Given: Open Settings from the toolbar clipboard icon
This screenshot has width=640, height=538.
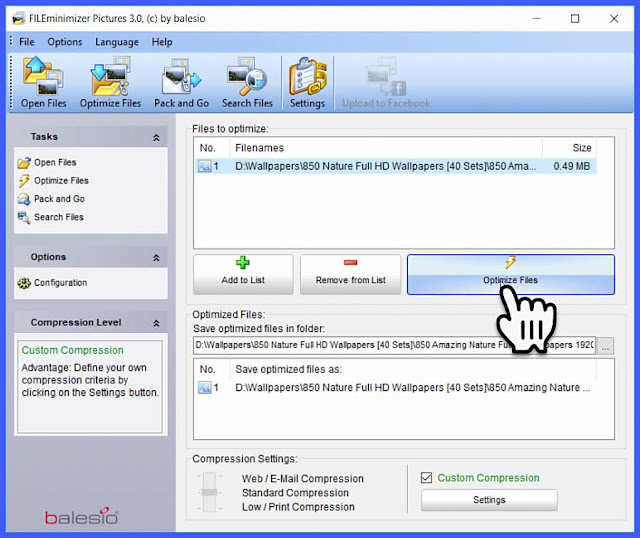Looking at the screenshot, I should tap(307, 82).
